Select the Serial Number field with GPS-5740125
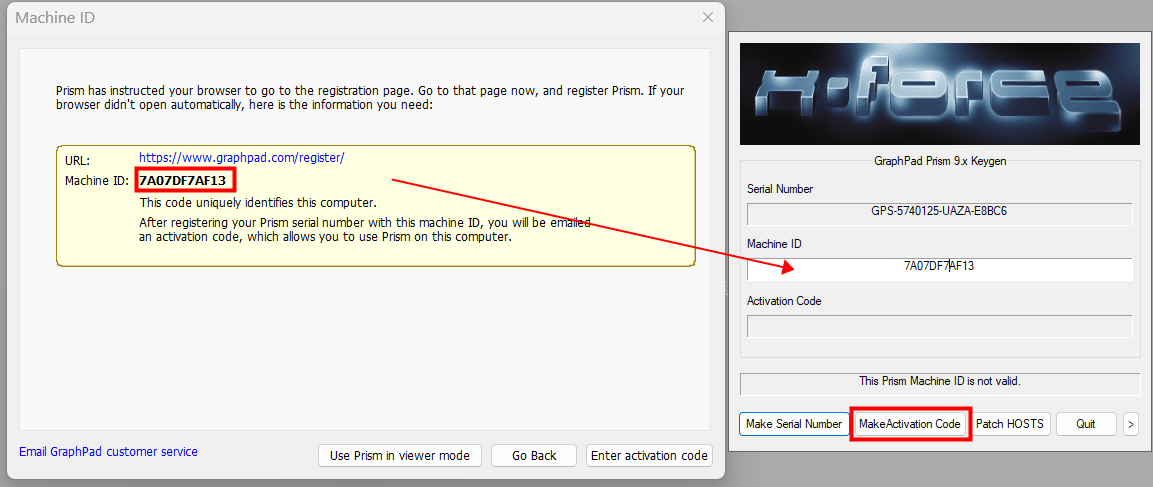 (x=939, y=213)
